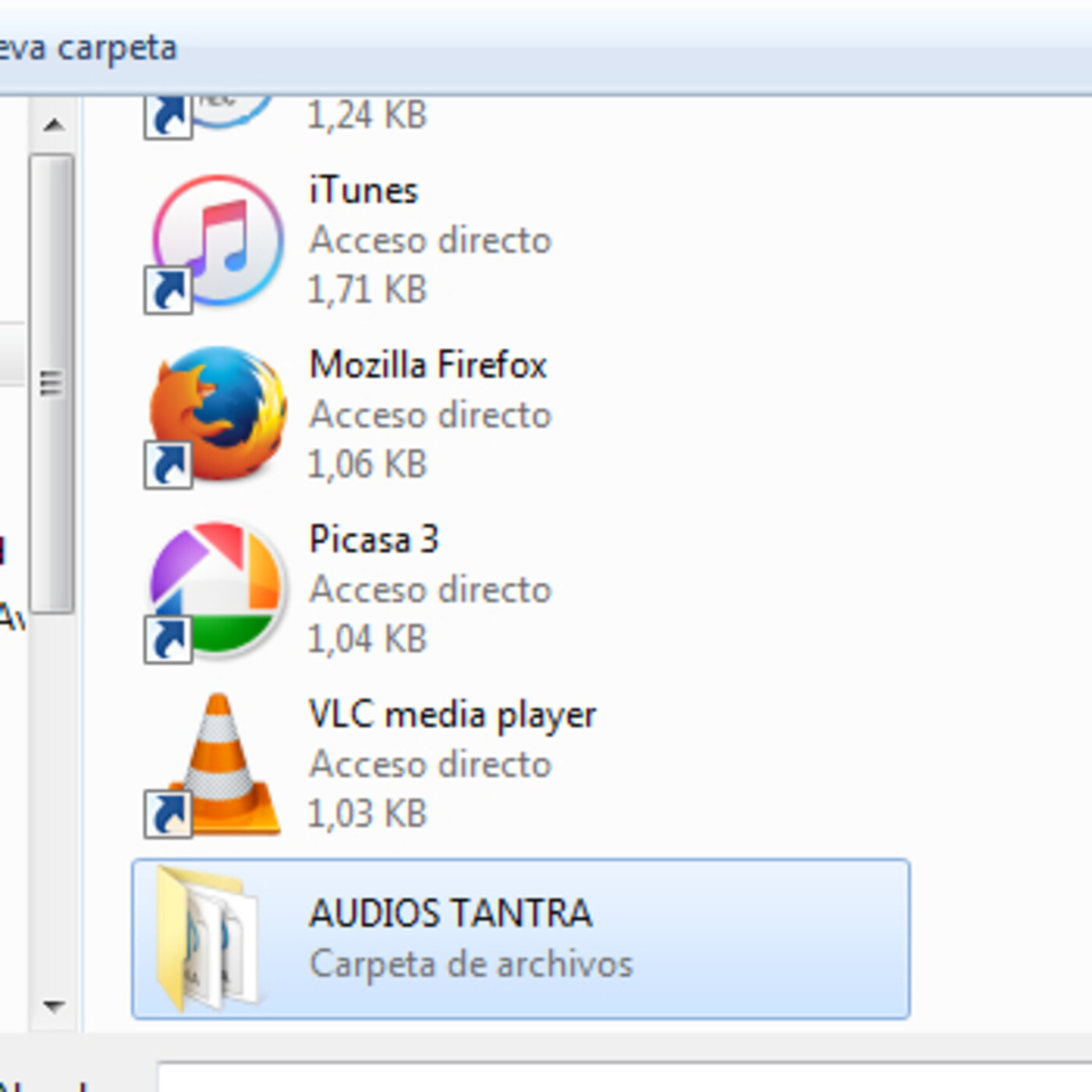Image resolution: width=1092 pixels, height=1092 pixels.
Task: Click Acceso directo under VLC media player
Action: 431,764
